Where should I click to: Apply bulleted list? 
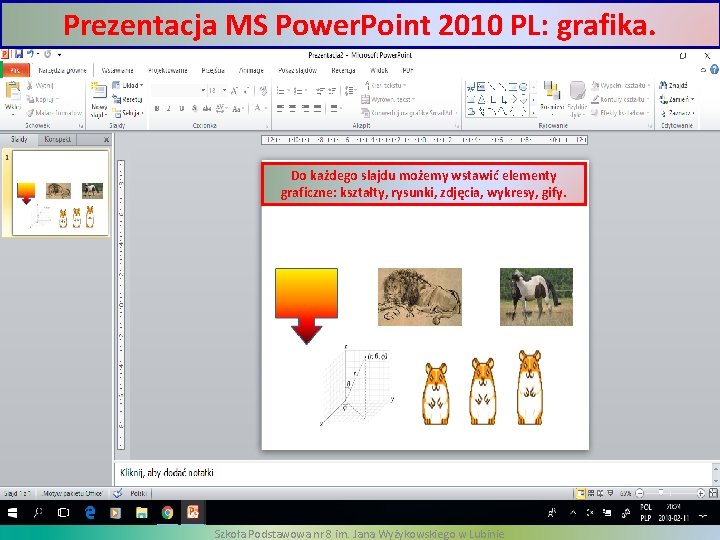[x=282, y=90]
